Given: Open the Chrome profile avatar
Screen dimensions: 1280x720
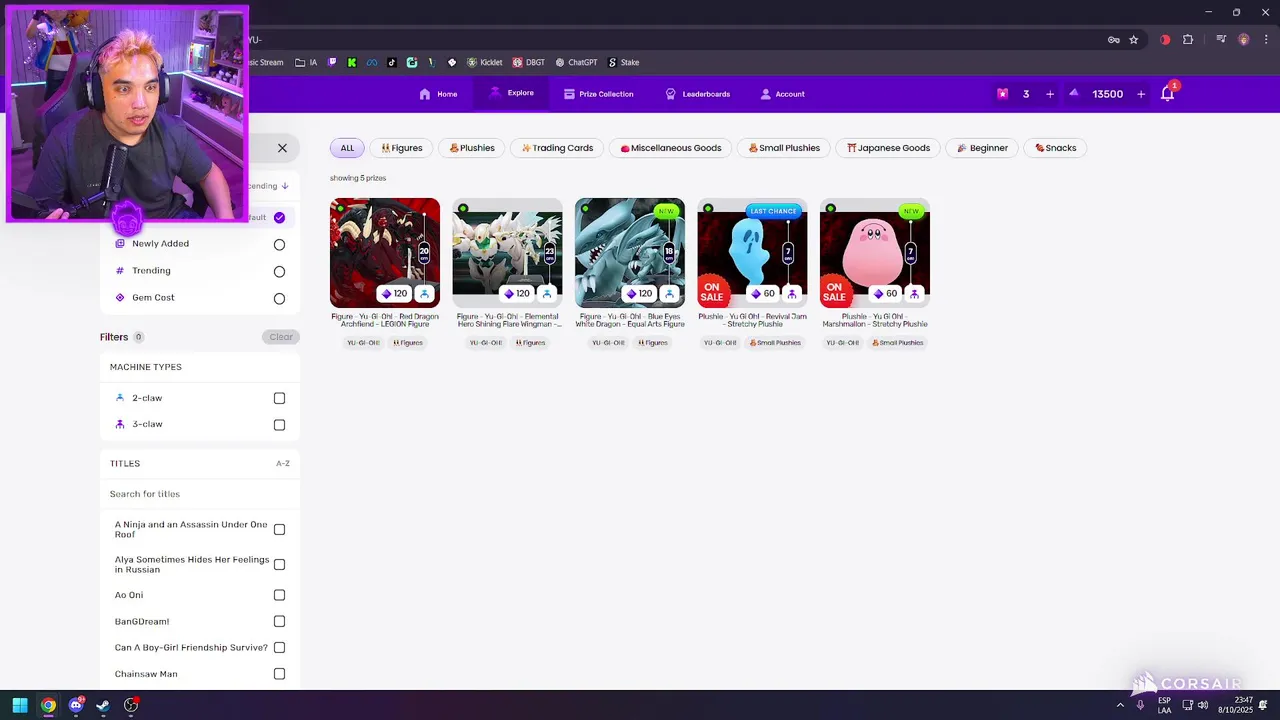Looking at the screenshot, I should coord(1244,40).
